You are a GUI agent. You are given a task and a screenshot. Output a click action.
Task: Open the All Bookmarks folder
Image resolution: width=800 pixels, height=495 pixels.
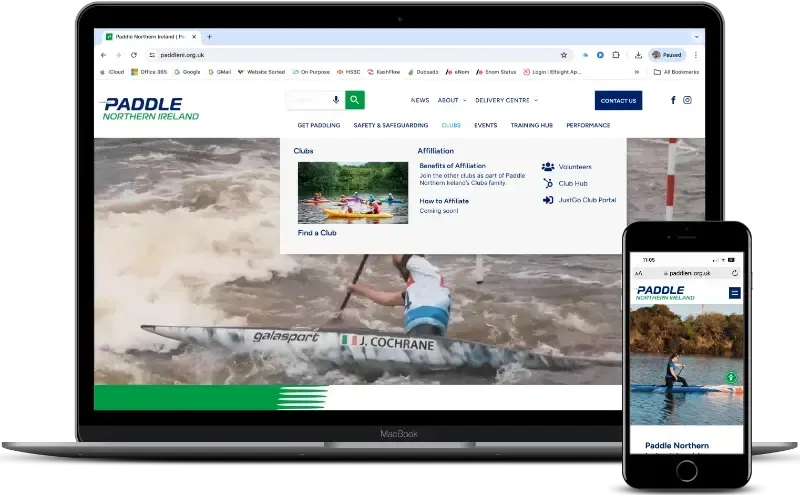(677, 72)
